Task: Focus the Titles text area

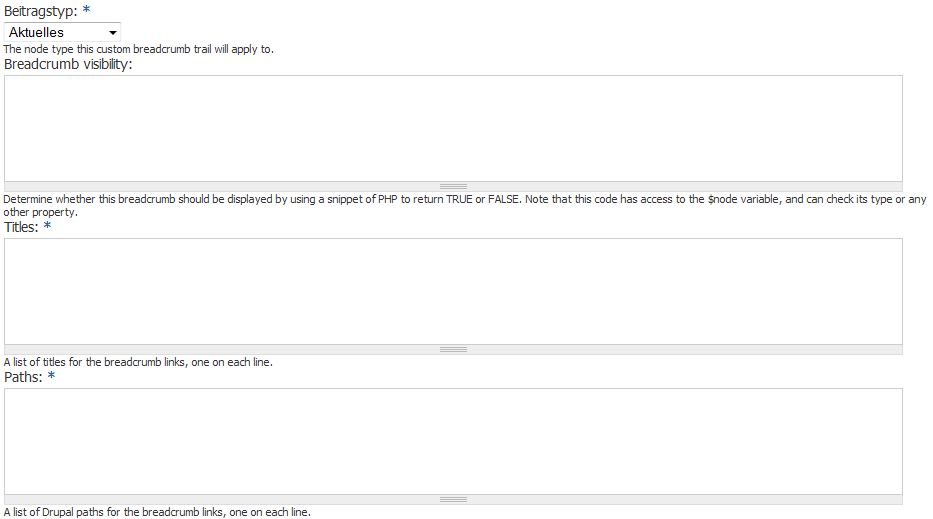Action: (453, 291)
